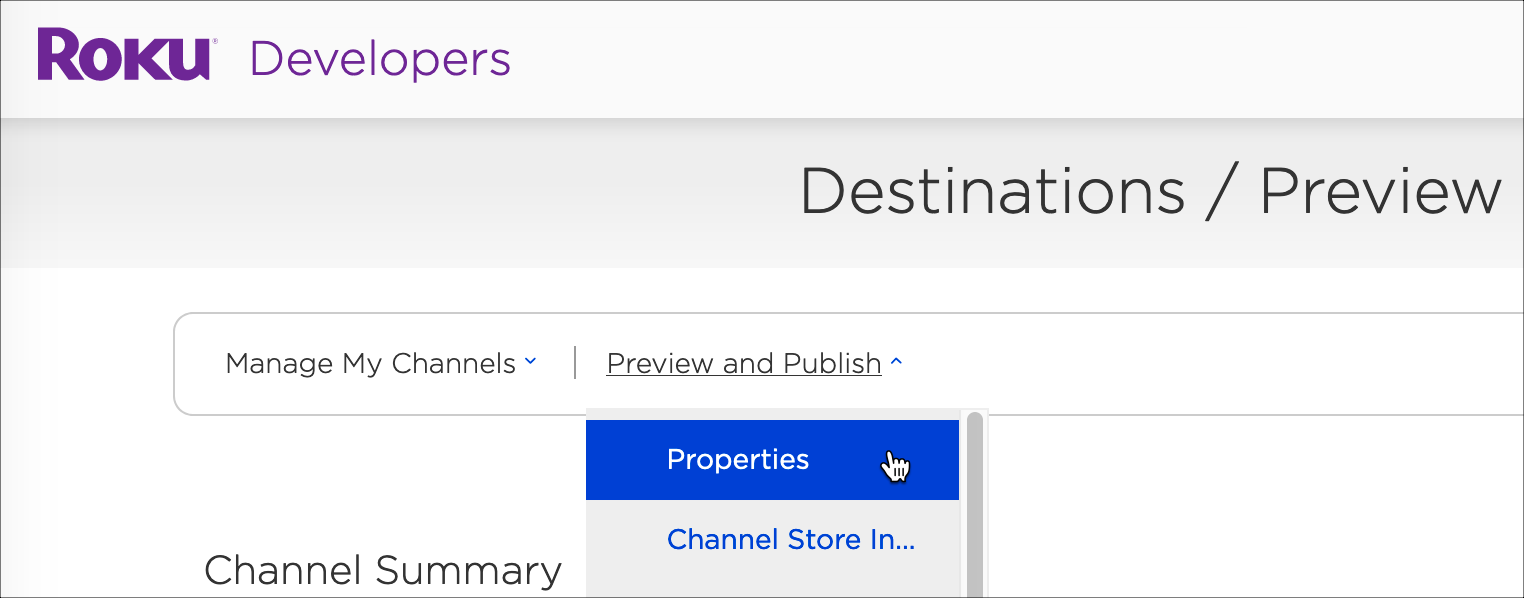The image size is (1524, 598).
Task: Choose the Channel Store In... menu entry
Action: tap(790, 540)
